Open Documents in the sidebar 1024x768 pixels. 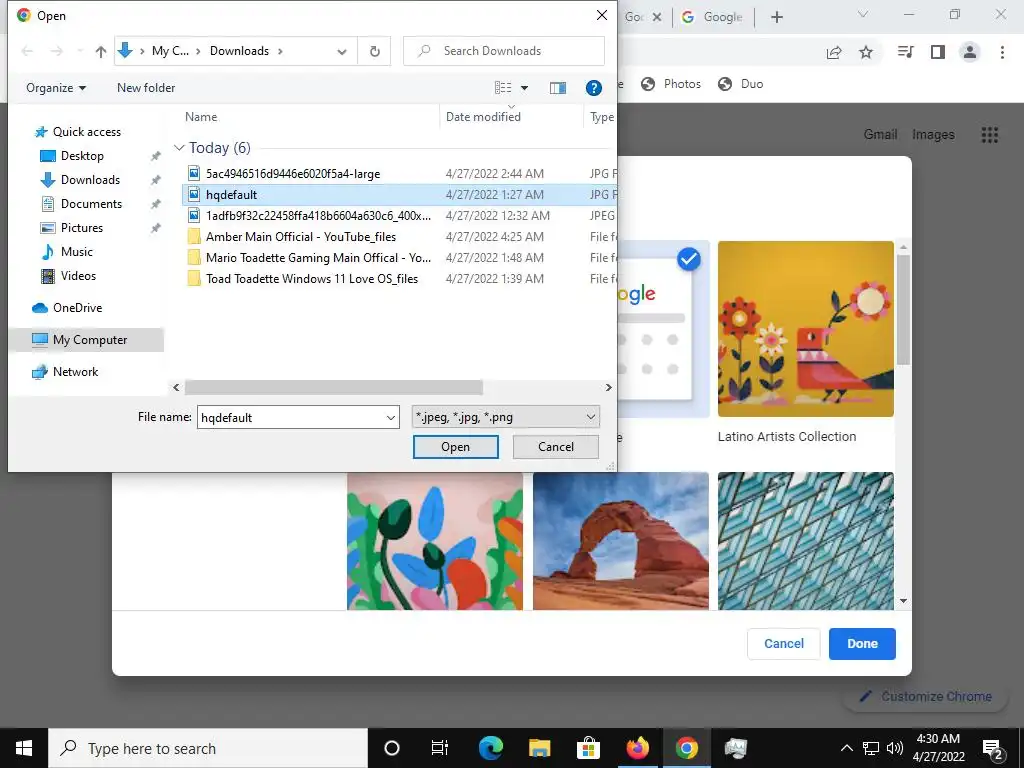point(91,204)
